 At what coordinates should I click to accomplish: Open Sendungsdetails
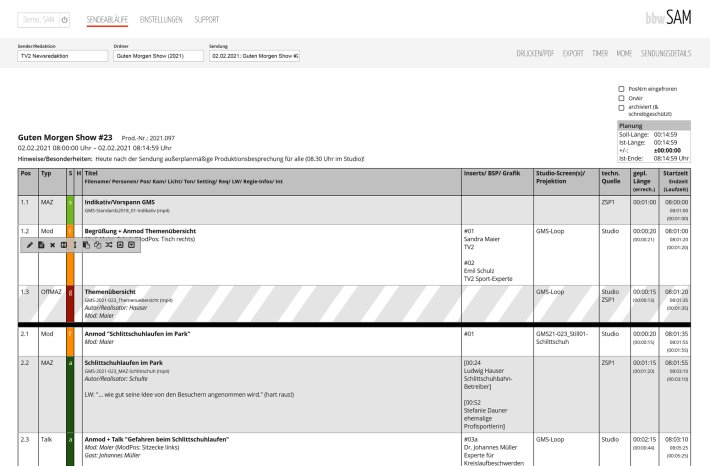(x=666, y=53)
